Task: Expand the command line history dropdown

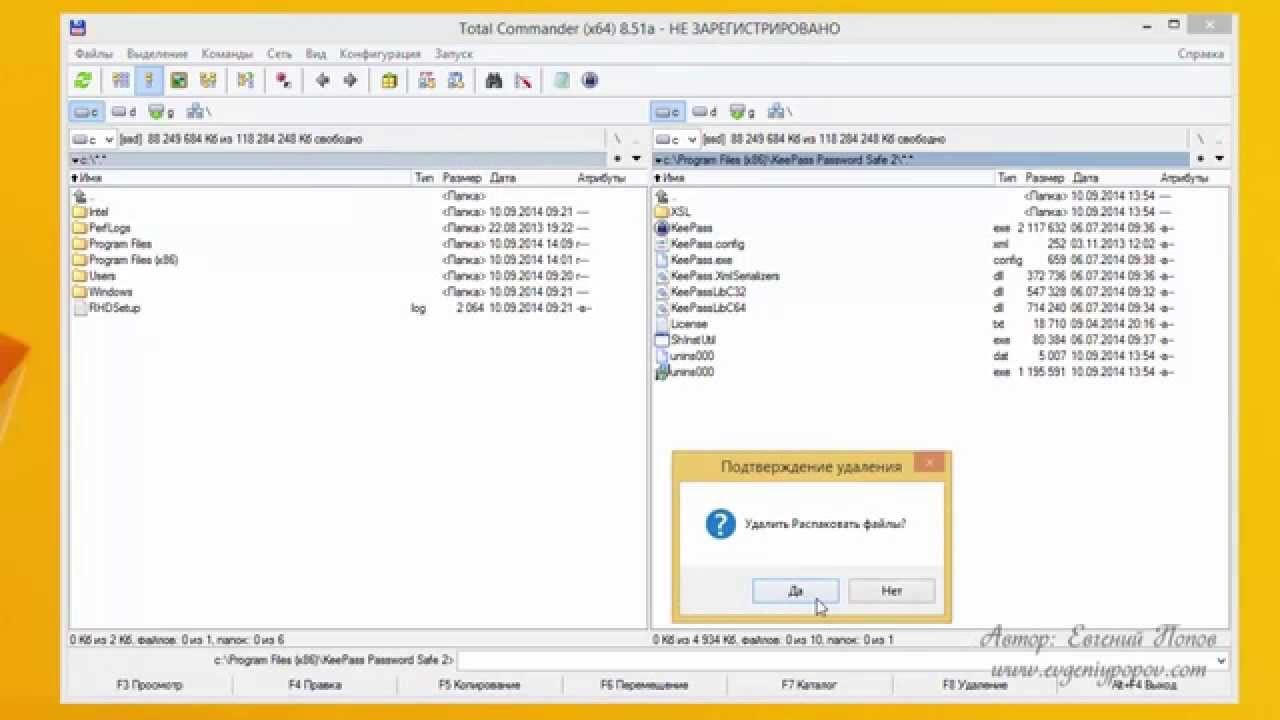Action: (1220, 661)
